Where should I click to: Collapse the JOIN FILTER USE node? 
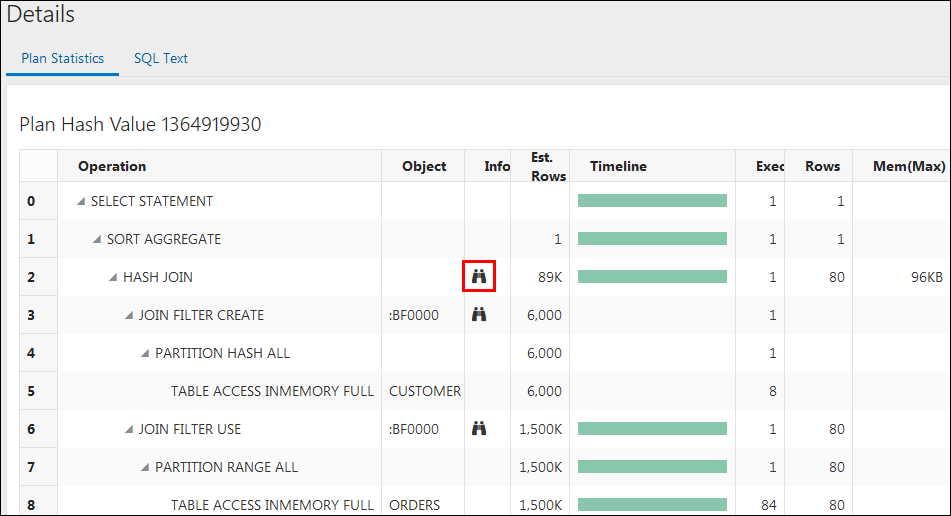click(x=129, y=429)
